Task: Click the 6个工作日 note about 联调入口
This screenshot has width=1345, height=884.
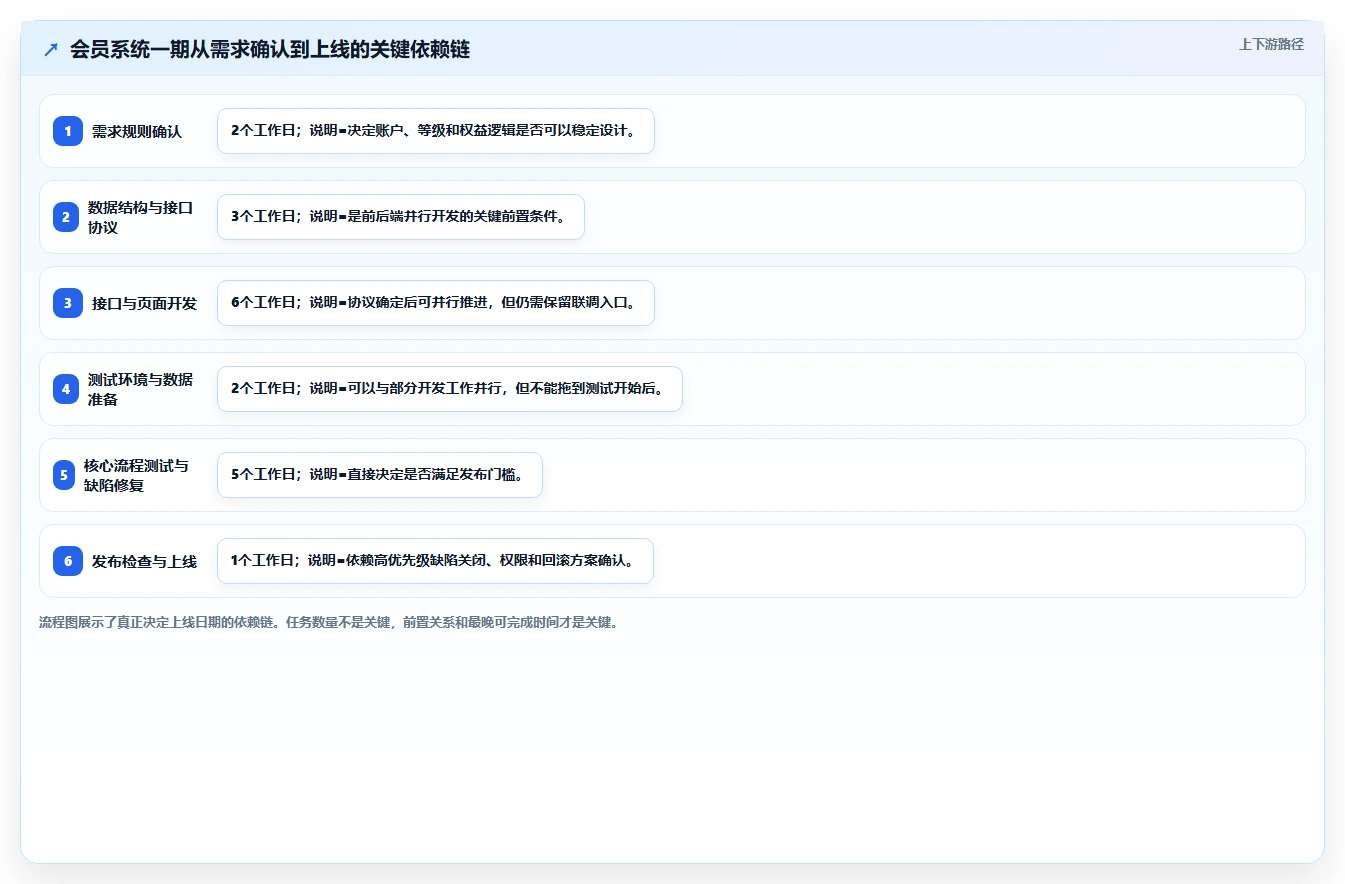Action: (436, 303)
